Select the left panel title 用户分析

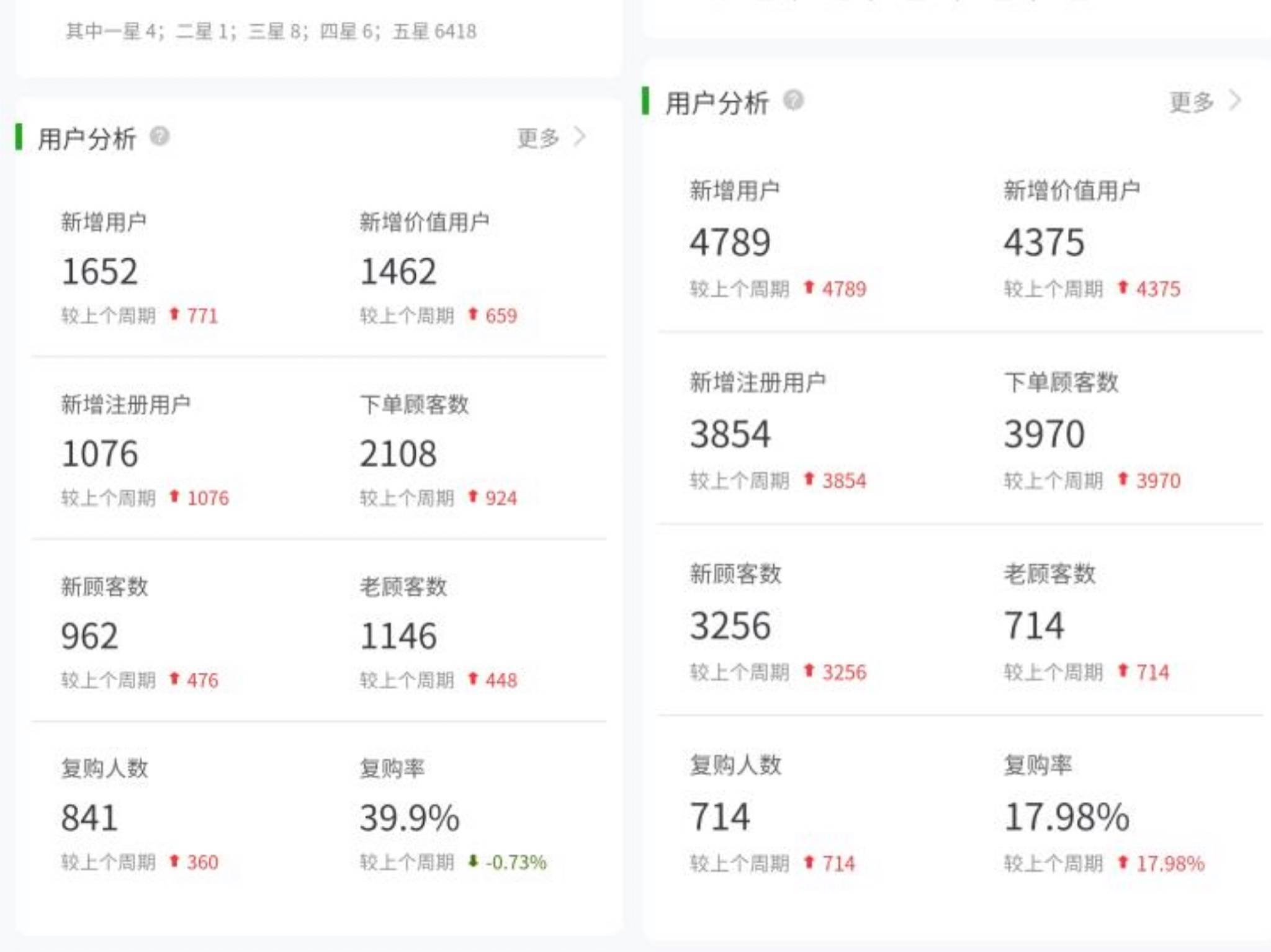click(x=87, y=138)
